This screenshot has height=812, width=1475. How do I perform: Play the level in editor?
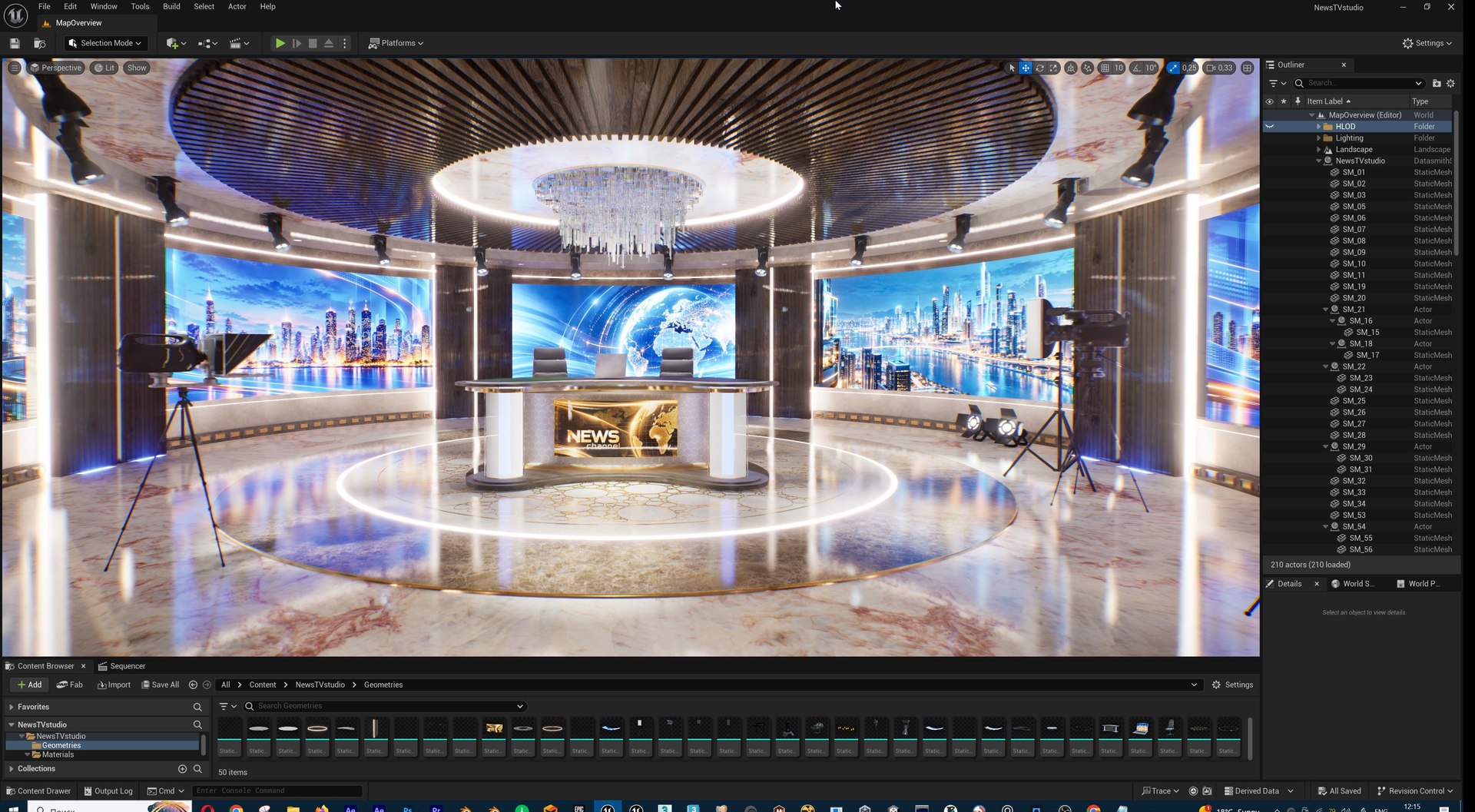[280, 44]
